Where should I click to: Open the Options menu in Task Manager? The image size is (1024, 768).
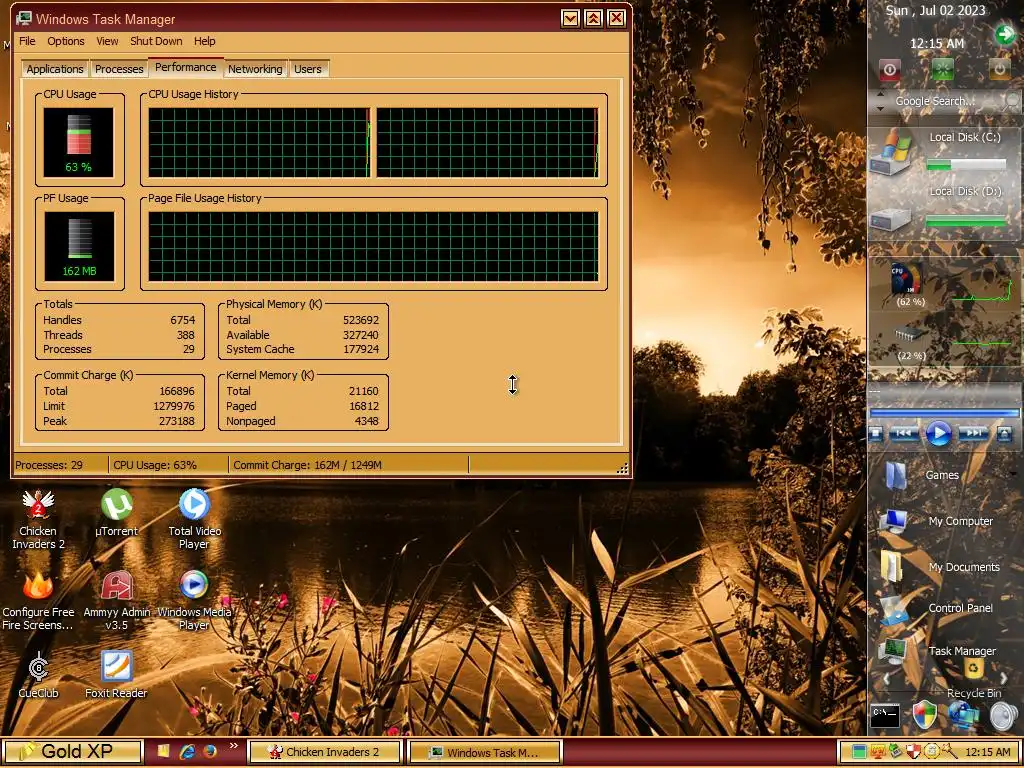[x=66, y=41]
